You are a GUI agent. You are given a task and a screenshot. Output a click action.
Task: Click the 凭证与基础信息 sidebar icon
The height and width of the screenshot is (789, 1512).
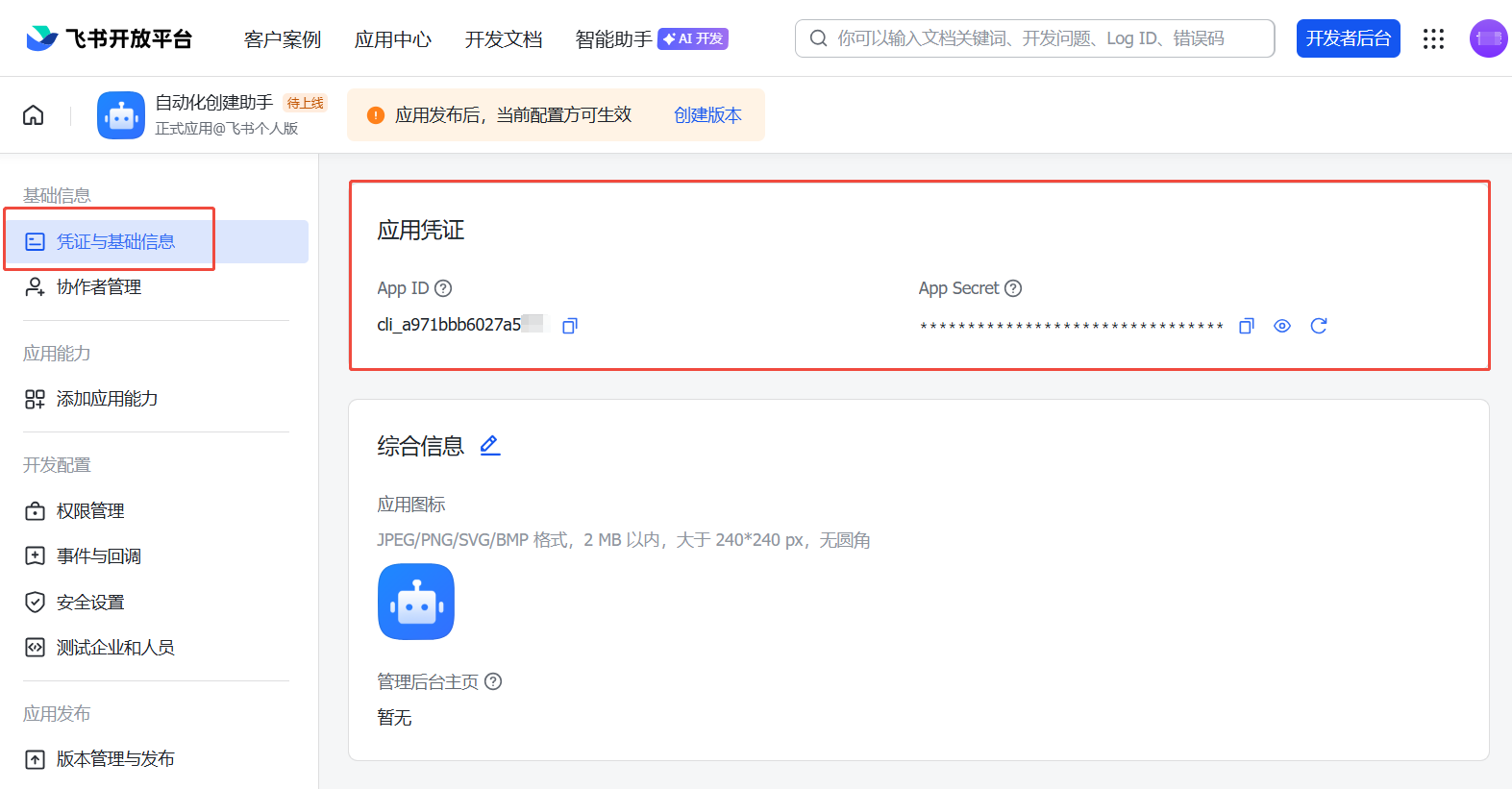(x=35, y=242)
